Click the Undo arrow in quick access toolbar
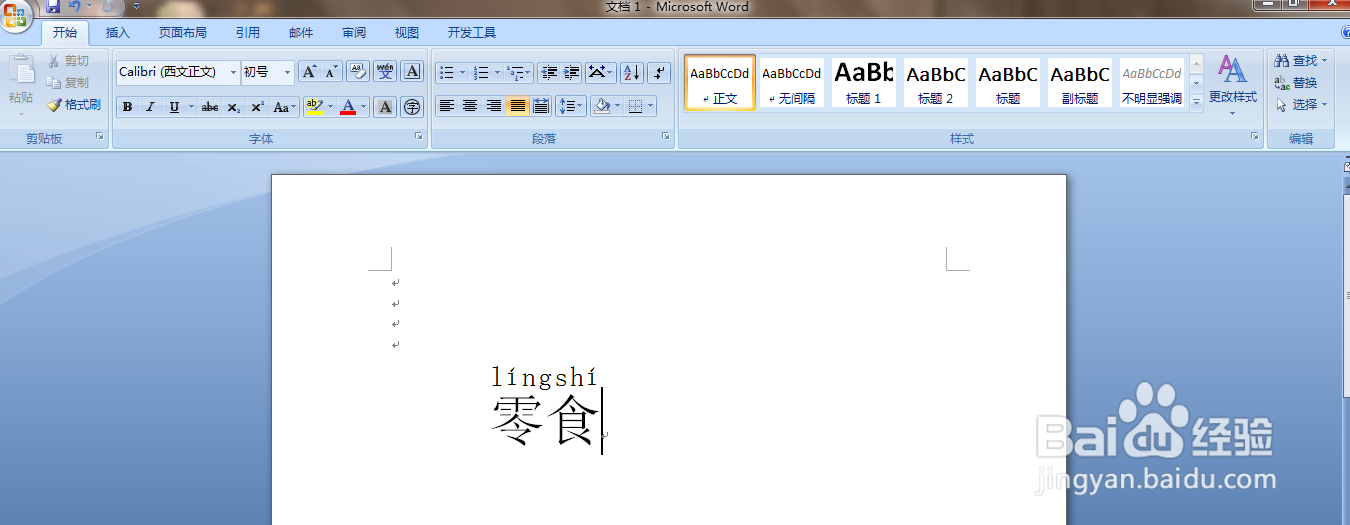 (x=74, y=7)
